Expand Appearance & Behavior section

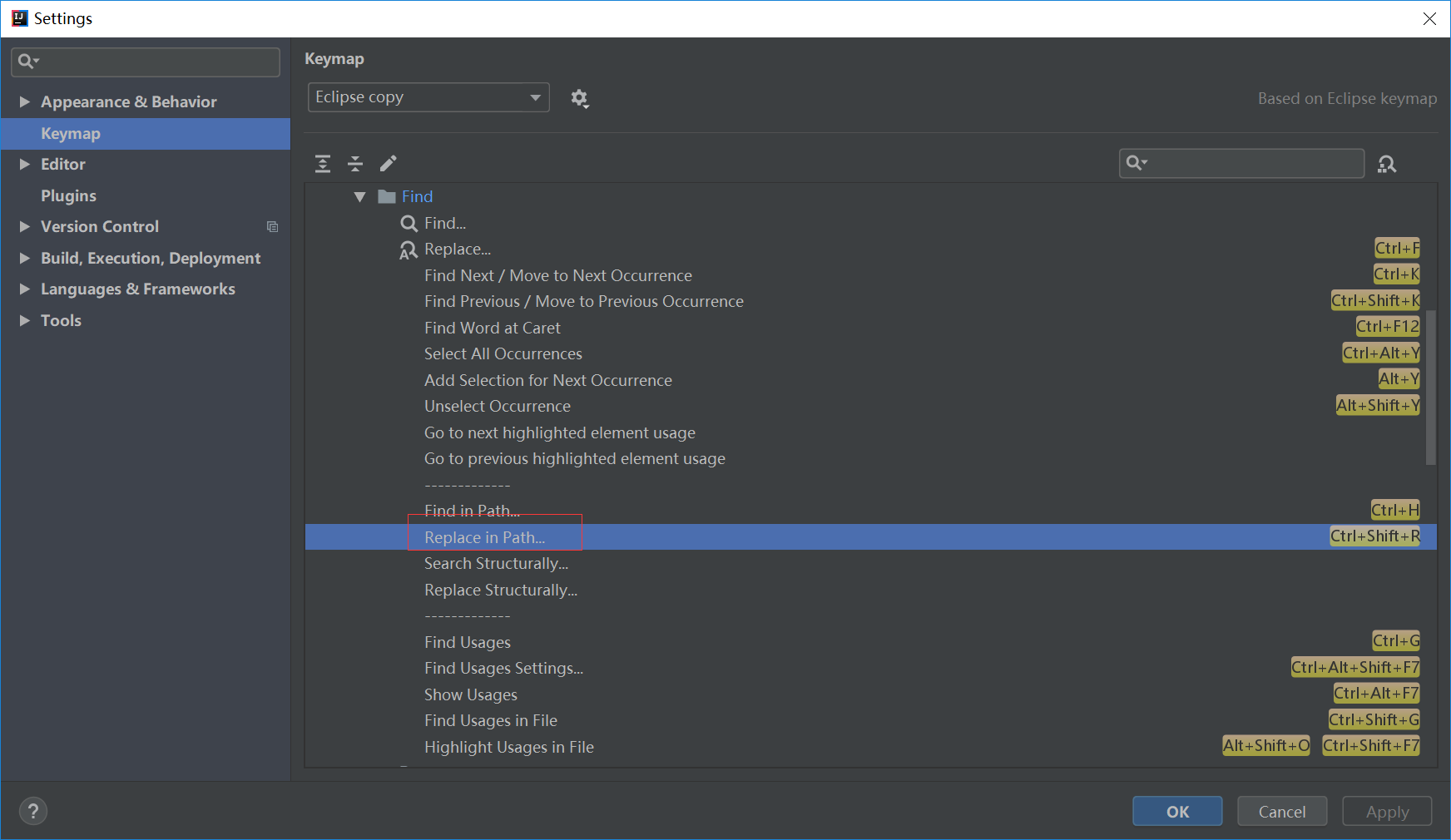pos(25,101)
